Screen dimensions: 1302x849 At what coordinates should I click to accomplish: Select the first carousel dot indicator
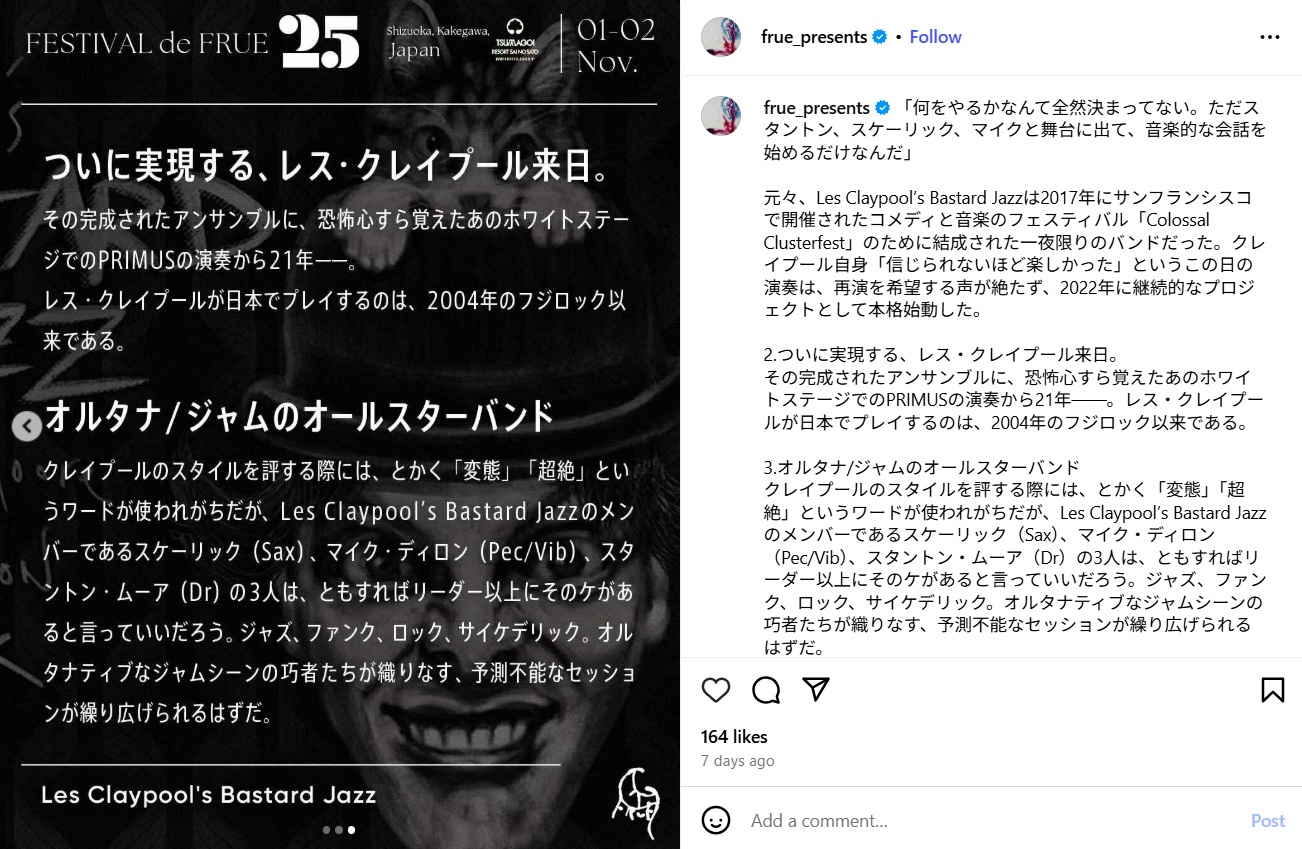click(x=327, y=830)
